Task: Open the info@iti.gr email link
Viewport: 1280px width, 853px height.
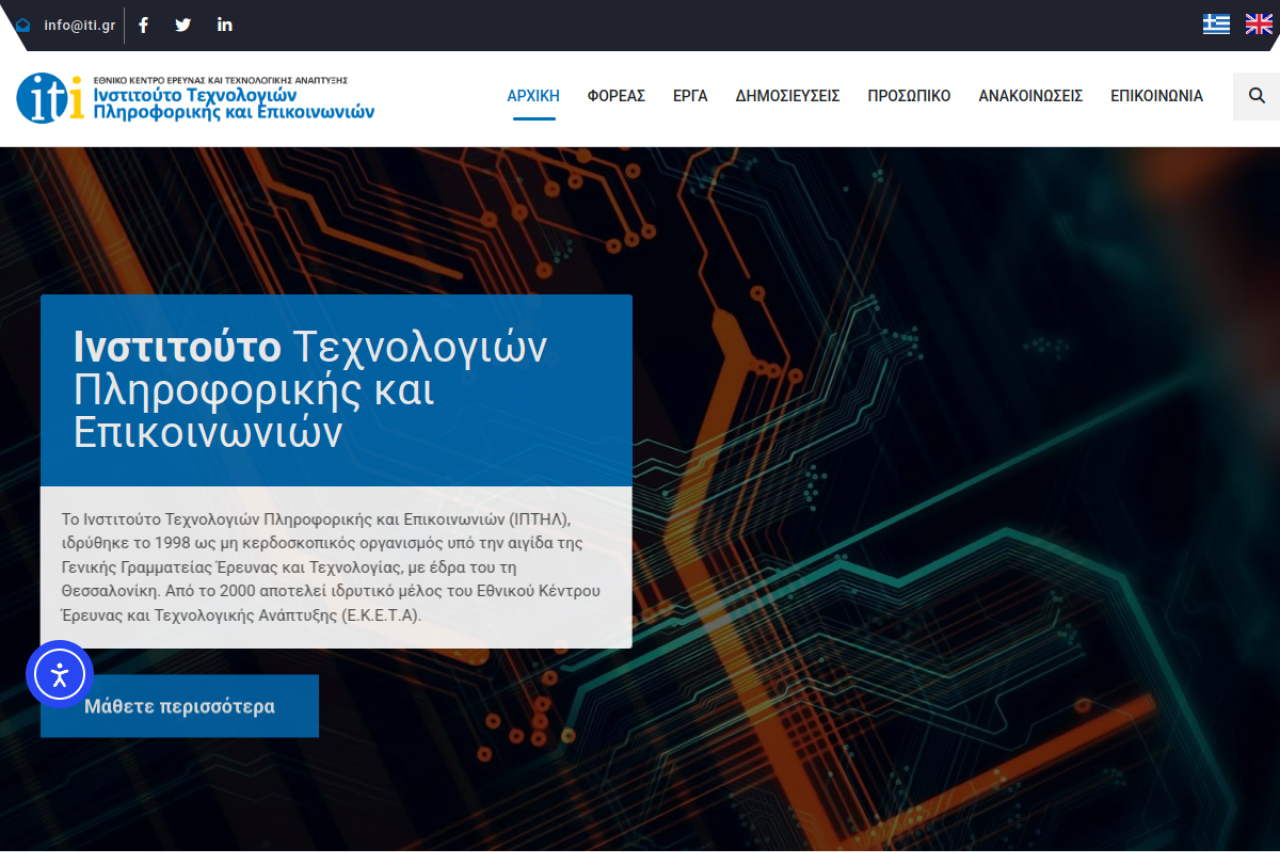Action: 79,25
